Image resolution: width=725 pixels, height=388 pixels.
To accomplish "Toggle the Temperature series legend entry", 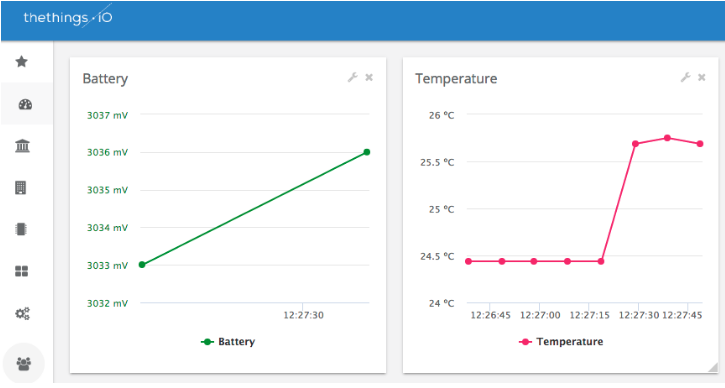I will click(x=561, y=342).
